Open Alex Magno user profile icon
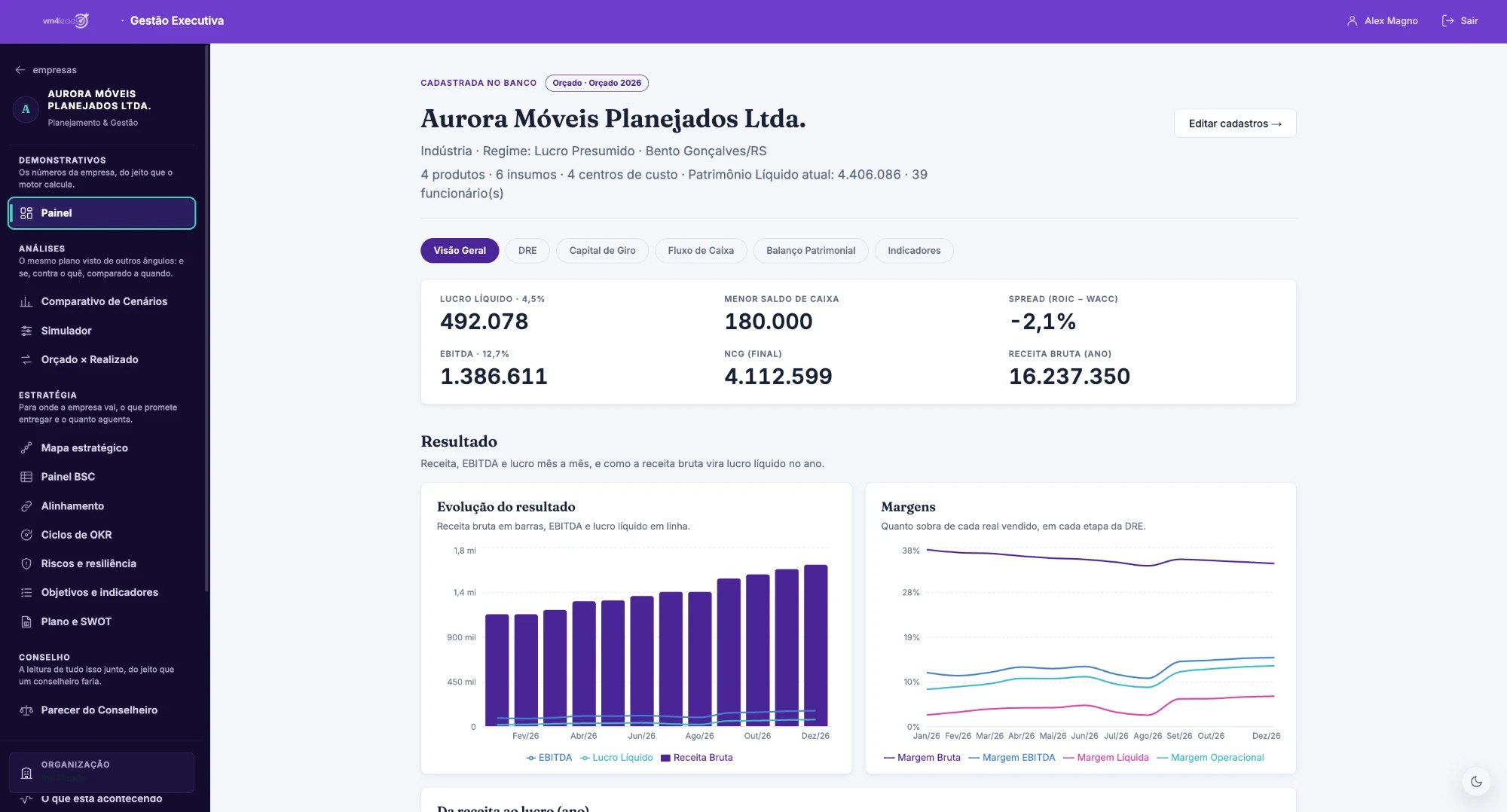 [1352, 21]
